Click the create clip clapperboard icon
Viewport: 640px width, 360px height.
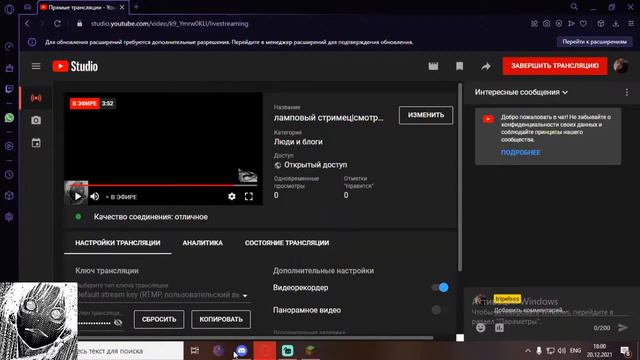pyautogui.click(x=433, y=66)
